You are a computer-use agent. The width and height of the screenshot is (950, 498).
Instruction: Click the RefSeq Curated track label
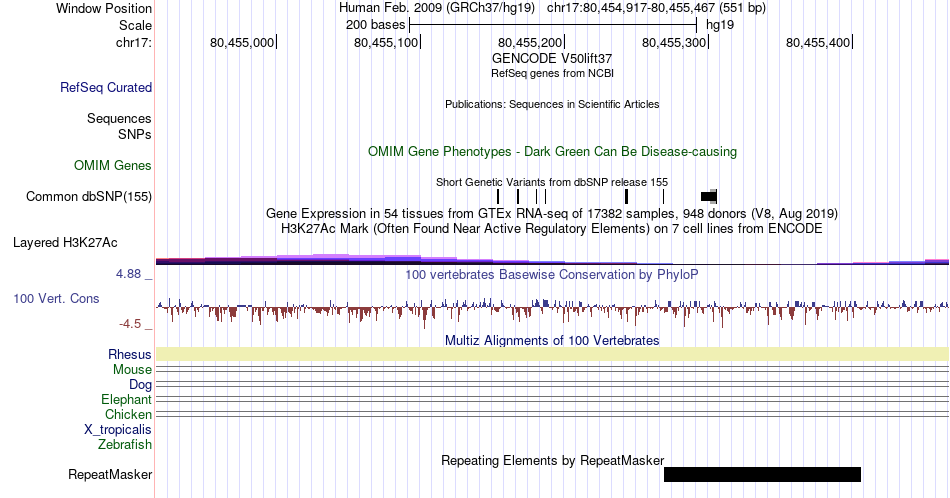(x=106, y=87)
